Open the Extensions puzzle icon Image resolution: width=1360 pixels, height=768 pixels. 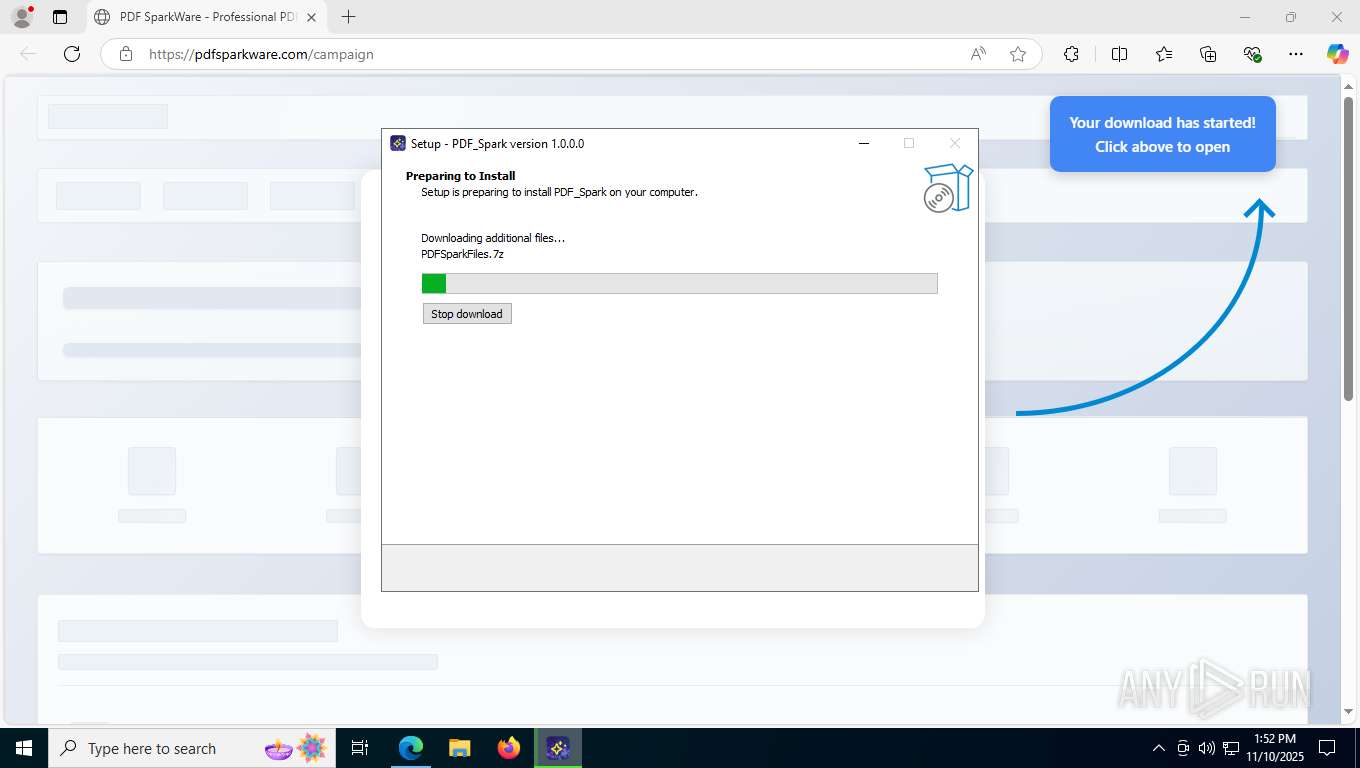pos(1071,54)
